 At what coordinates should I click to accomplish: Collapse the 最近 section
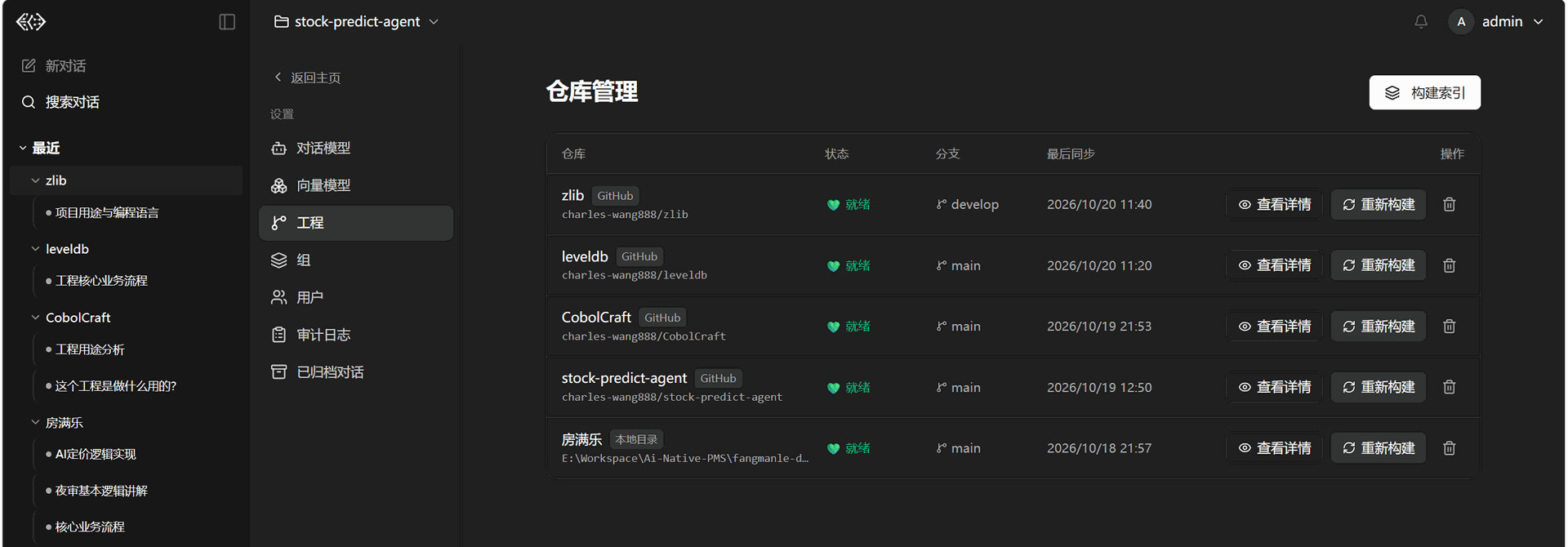pyautogui.click(x=39, y=148)
